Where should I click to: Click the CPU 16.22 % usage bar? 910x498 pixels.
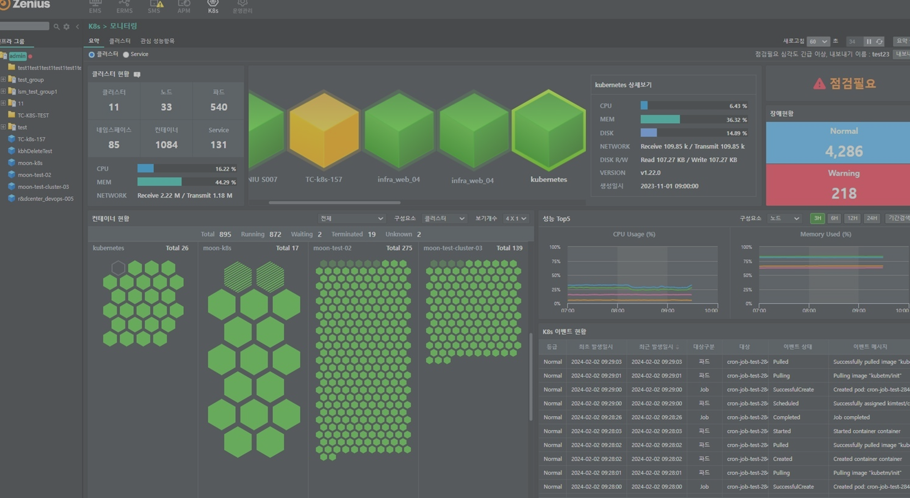(x=186, y=168)
